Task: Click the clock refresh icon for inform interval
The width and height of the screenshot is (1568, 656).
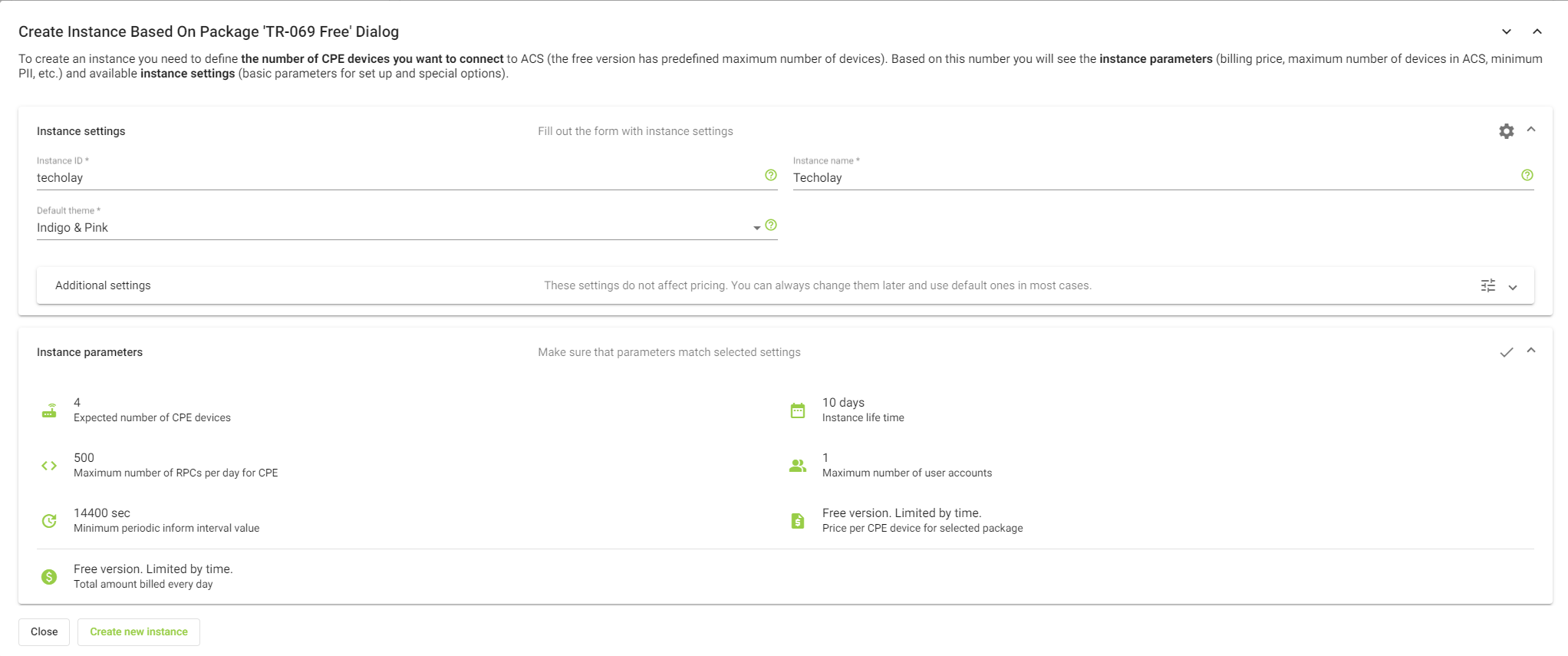Action: 49,521
